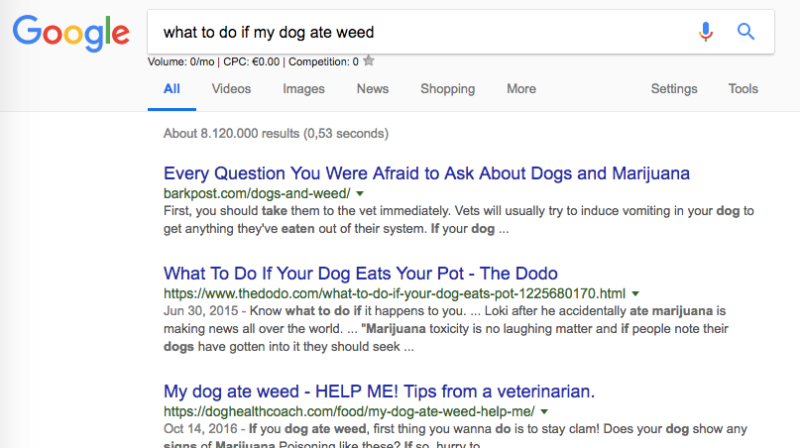Expand the barkpost.com result dropdown arrow
Screen dimensions: 800x448
(x=359, y=193)
